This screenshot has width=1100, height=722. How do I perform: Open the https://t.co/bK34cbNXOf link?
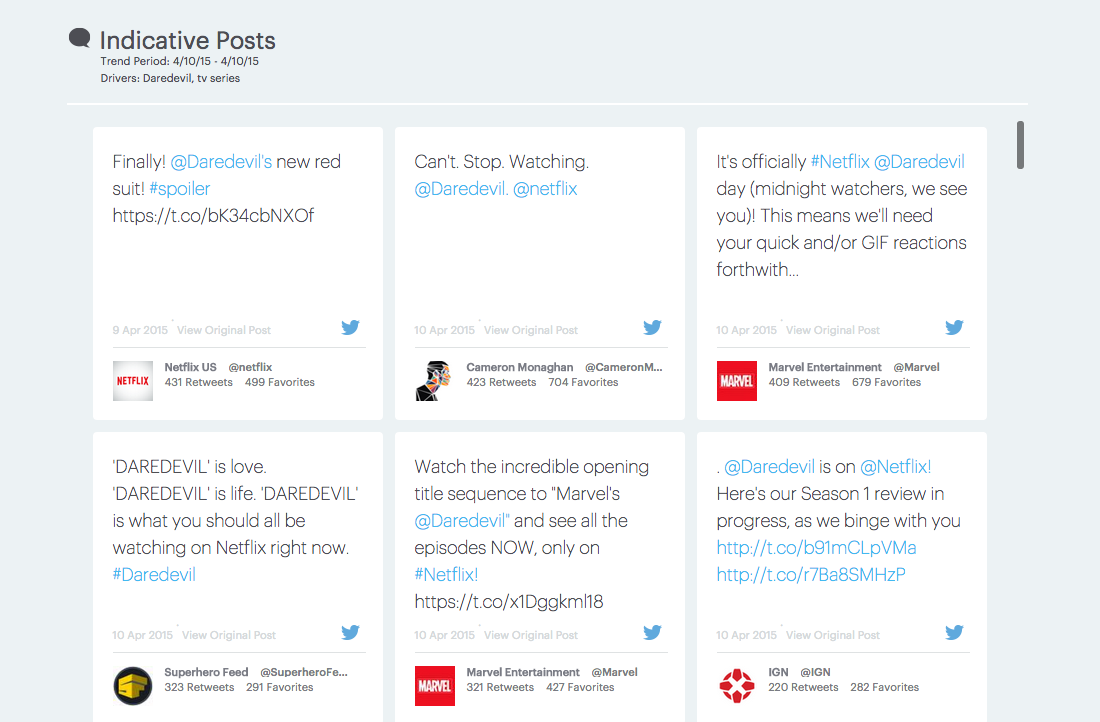(213, 215)
